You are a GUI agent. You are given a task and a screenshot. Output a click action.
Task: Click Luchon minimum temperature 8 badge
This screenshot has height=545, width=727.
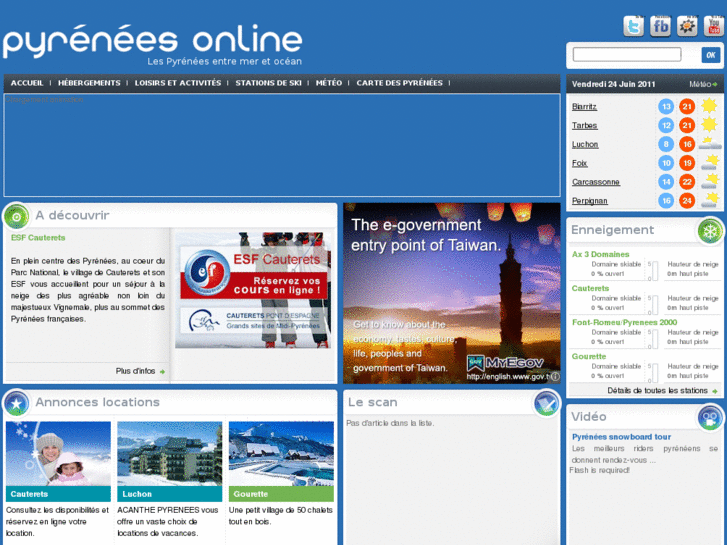point(666,144)
